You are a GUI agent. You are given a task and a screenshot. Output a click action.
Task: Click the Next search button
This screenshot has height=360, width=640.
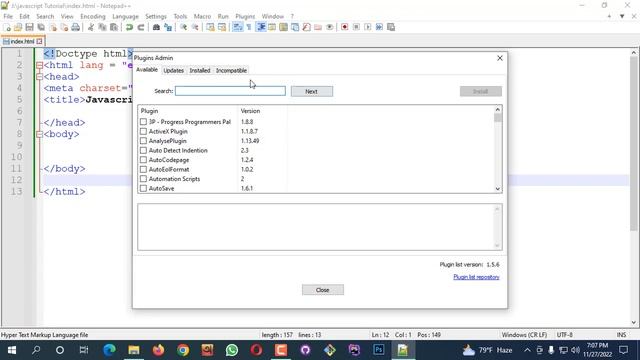[x=311, y=91]
